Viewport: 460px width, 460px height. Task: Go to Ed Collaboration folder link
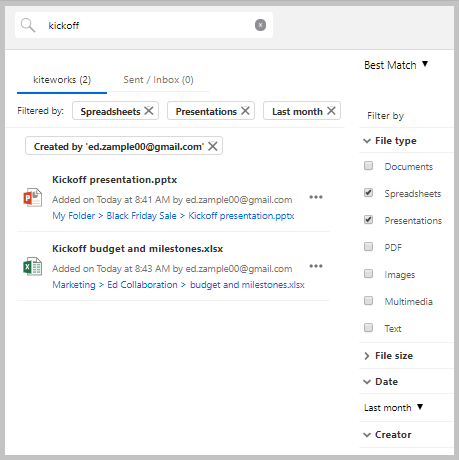pos(142,285)
